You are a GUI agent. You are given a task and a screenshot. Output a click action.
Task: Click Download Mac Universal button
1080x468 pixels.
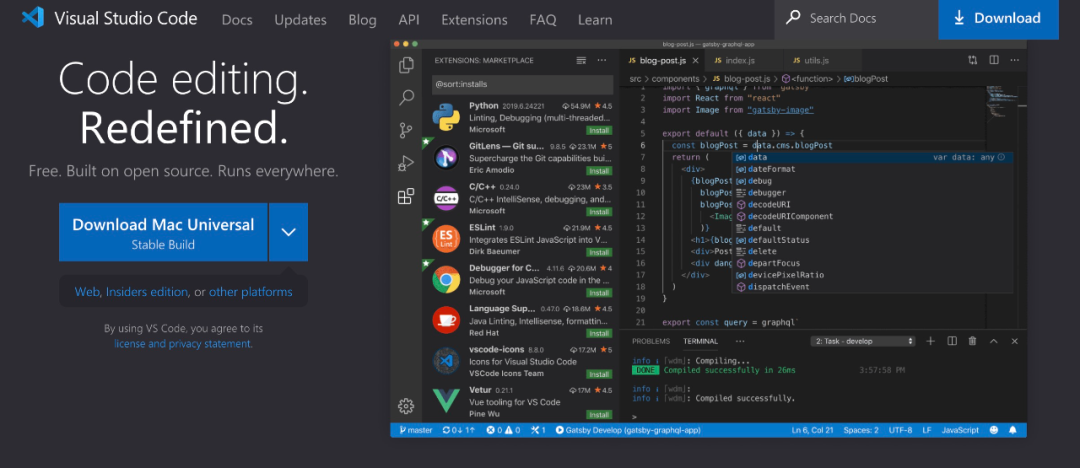(x=163, y=232)
